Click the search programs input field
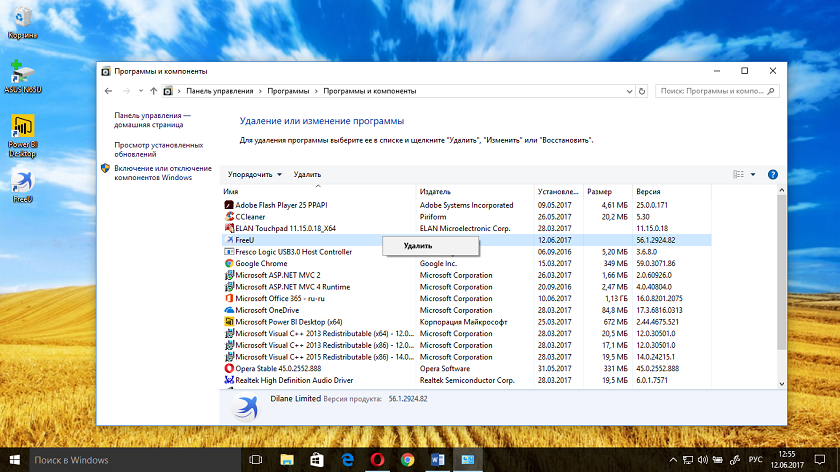Viewport: 840px width, 472px height. tap(717, 91)
